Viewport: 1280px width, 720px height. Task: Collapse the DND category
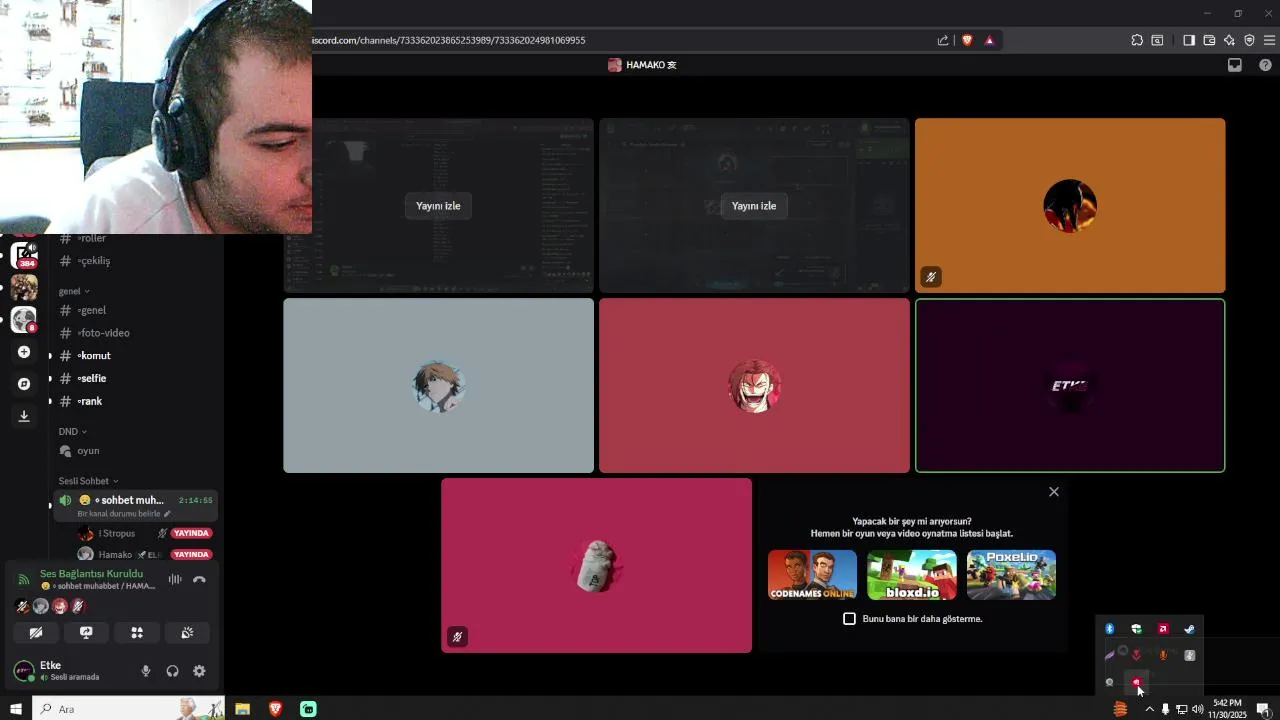[x=72, y=432]
